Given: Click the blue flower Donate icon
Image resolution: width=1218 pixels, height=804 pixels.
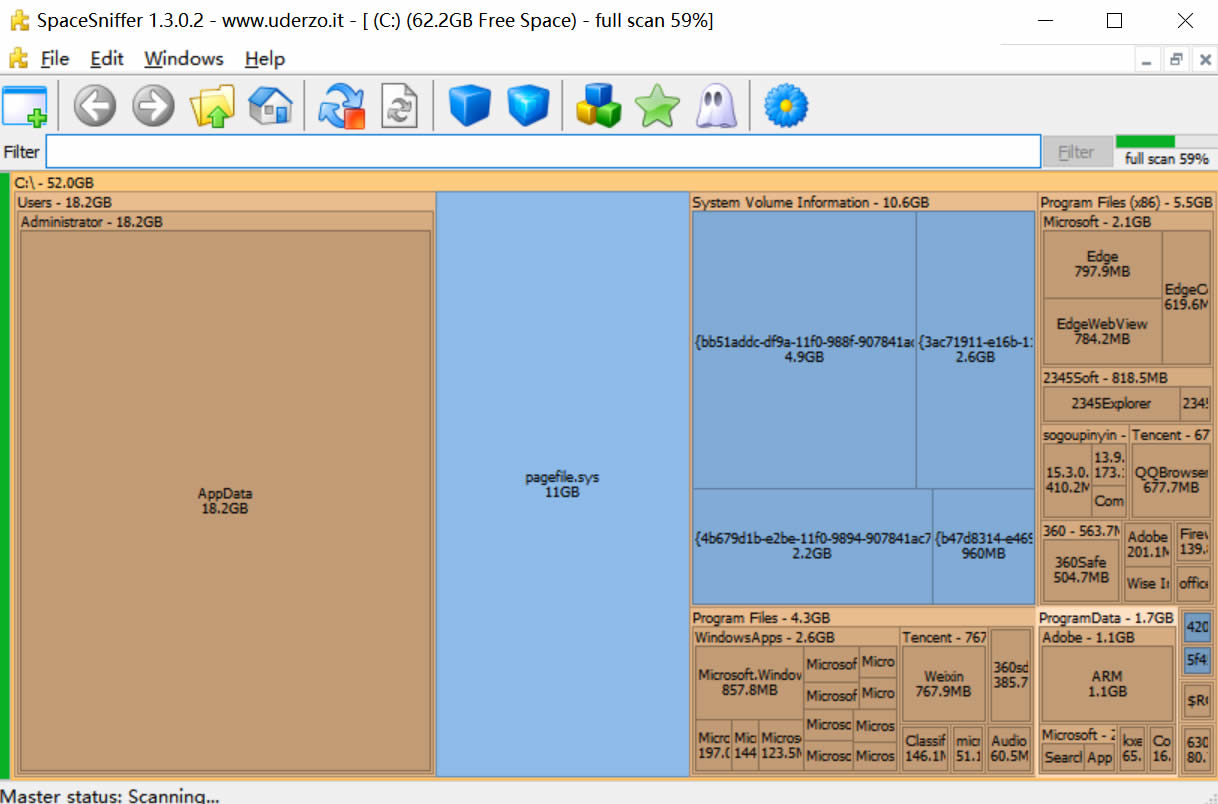Looking at the screenshot, I should click(786, 105).
